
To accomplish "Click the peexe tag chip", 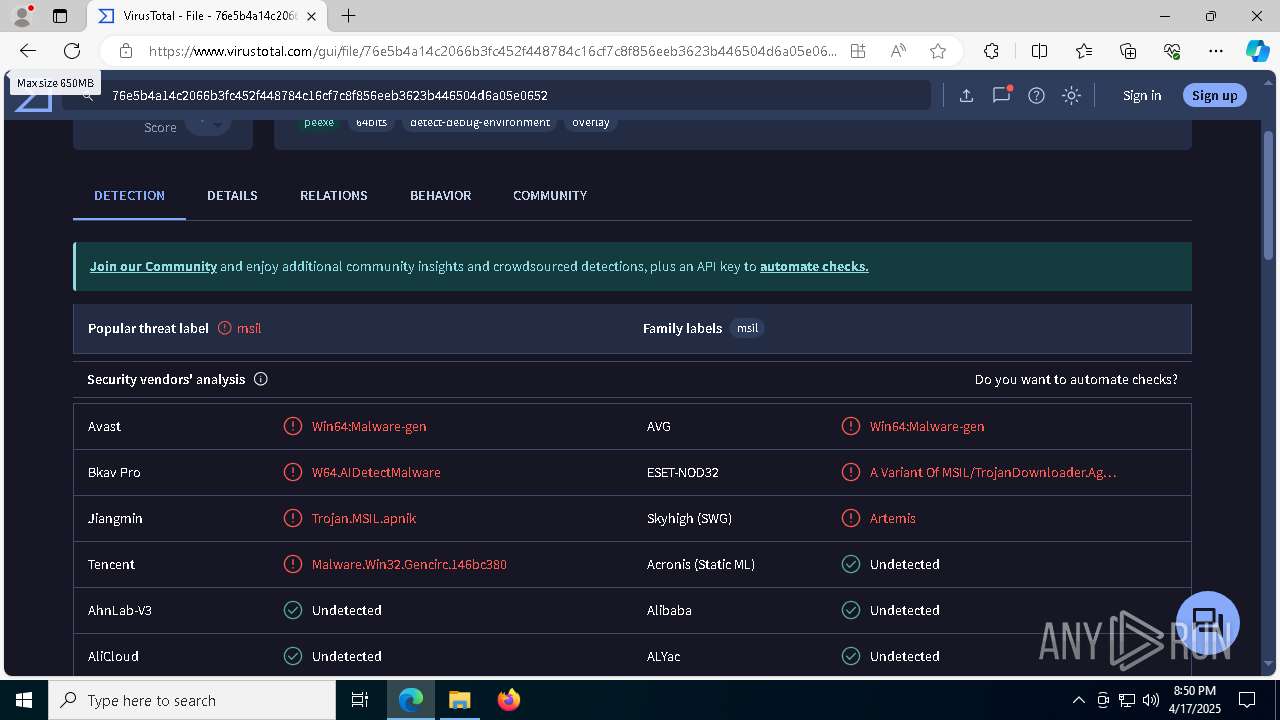I will [x=319, y=122].
